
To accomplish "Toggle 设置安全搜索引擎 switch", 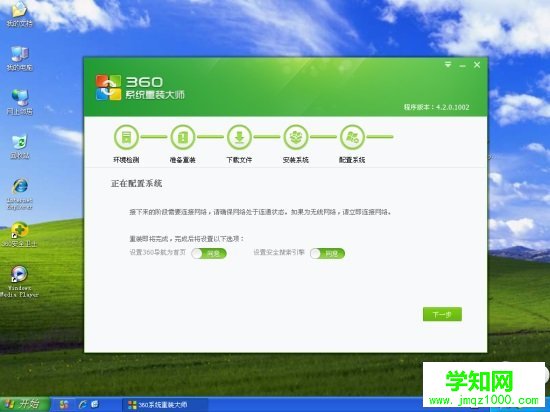I will pyautogui.click(x=328, y=253).
